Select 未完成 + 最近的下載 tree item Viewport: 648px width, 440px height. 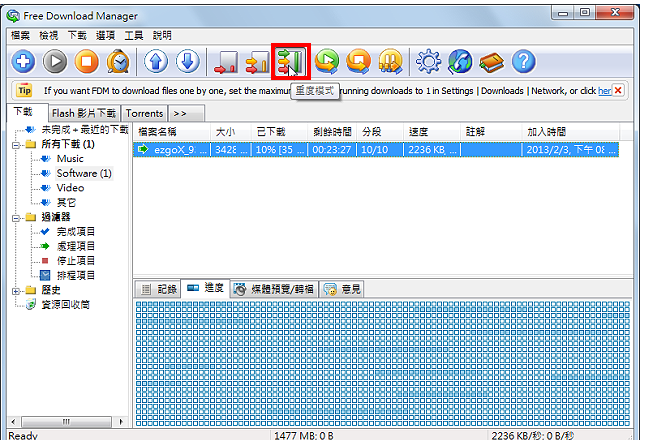85,130
